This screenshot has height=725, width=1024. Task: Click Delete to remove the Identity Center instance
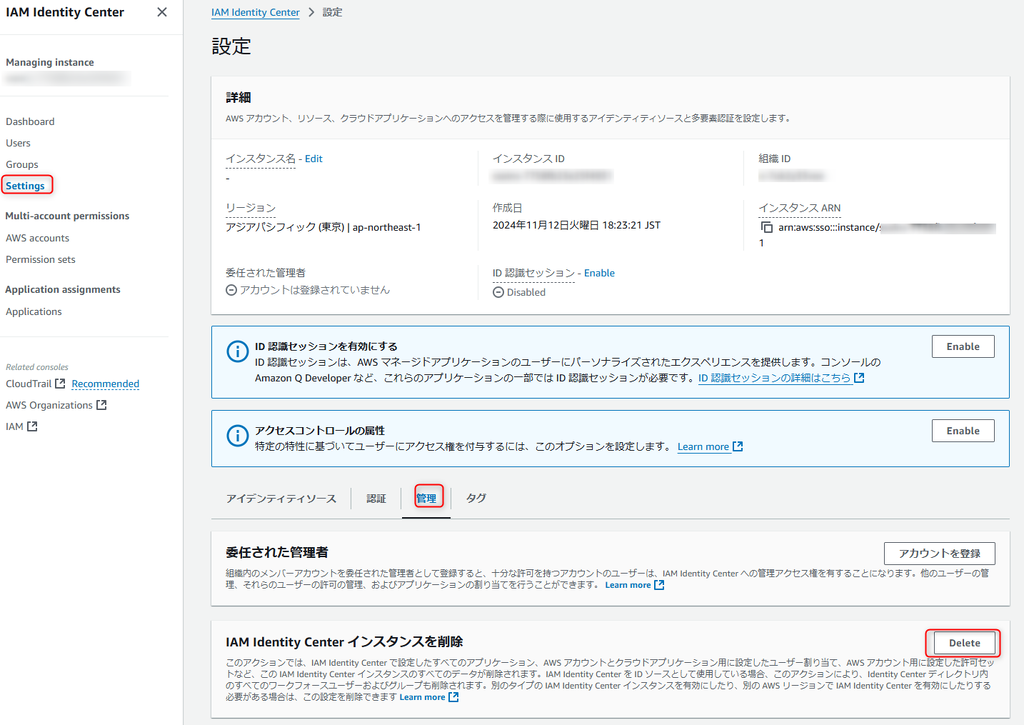(x=964, y=643)
